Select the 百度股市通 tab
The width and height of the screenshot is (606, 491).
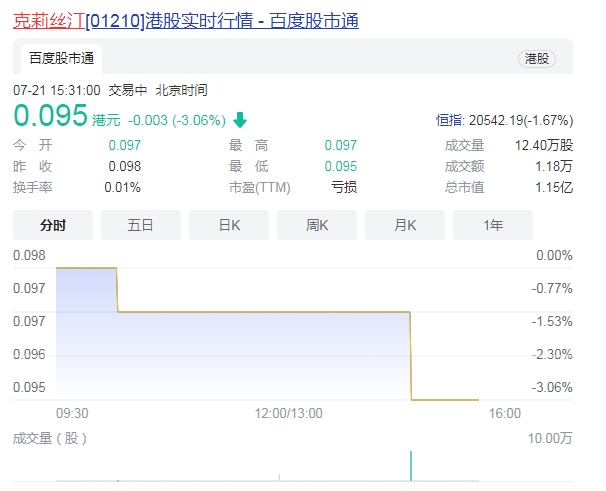tap(61, 59)
